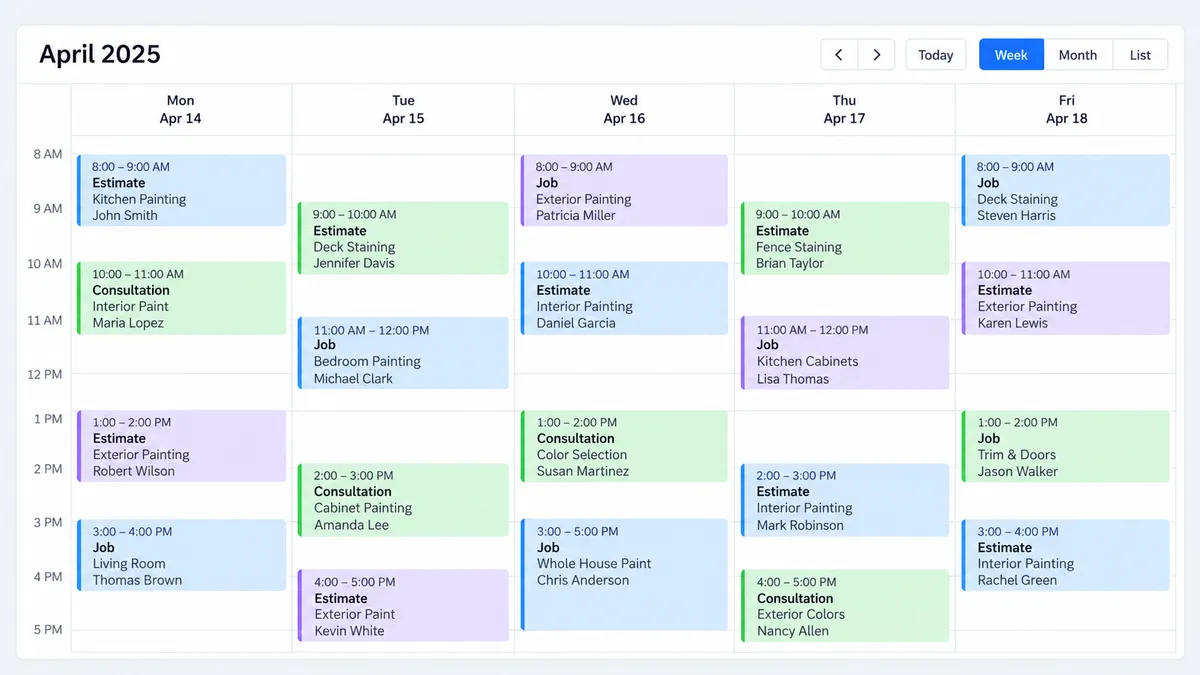Image resolution: width=1200 pixels, height=675 pixels.
Task: Open Karen Lewis Exterior Painting estimate
Action: 1066,298
